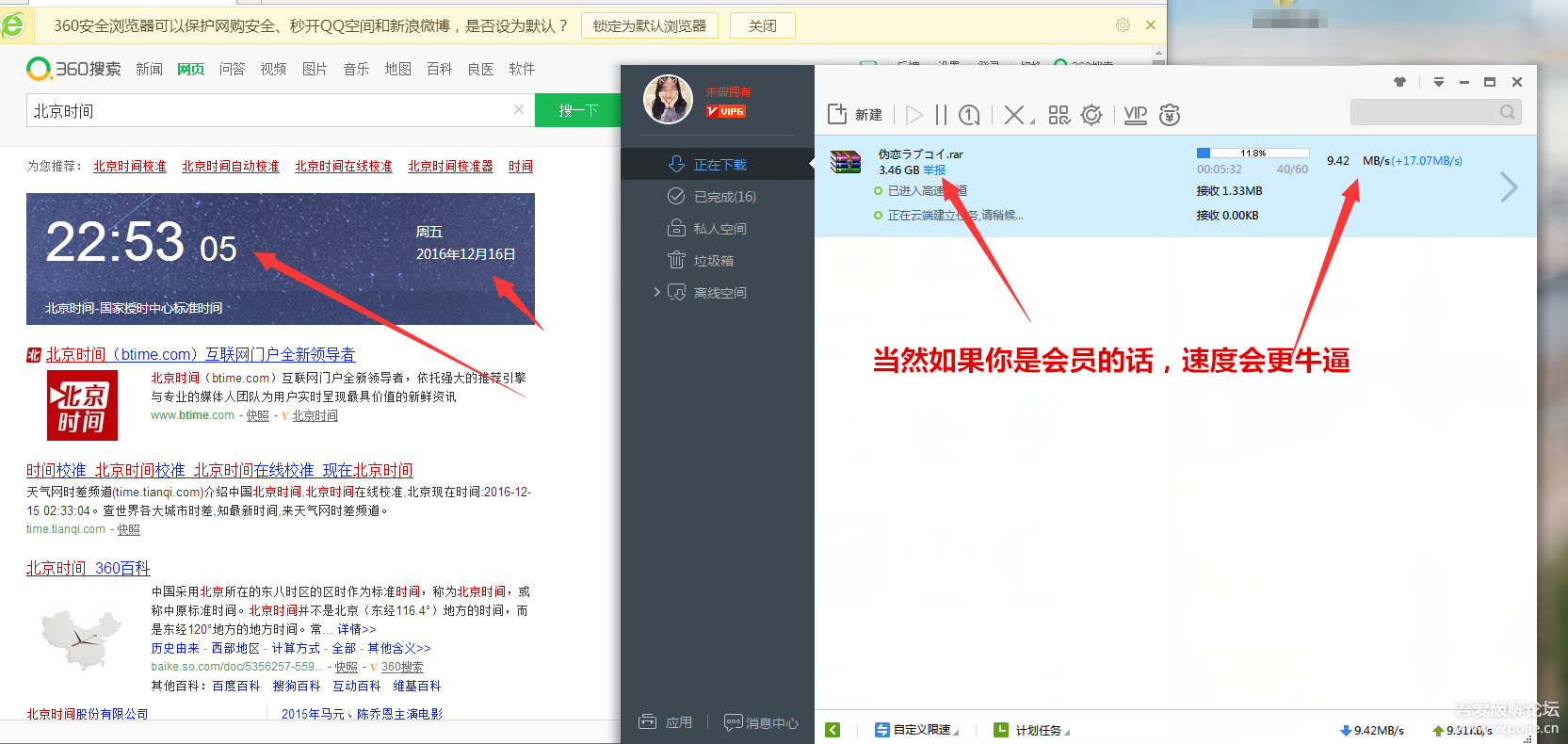The height and width of the screenshot is (744, 1568).
Task: Click the VIP6 badge under username
Action: point(726,111)
